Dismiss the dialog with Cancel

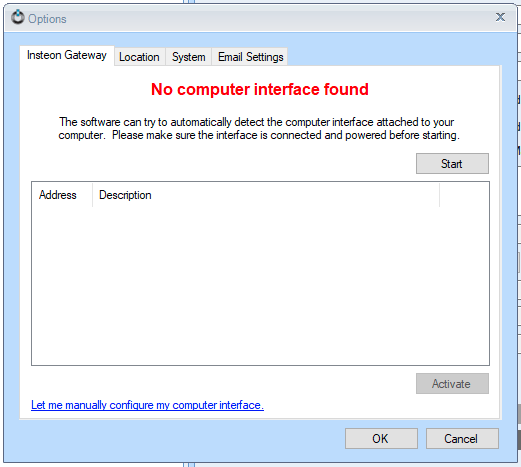(x=462, y=439)
